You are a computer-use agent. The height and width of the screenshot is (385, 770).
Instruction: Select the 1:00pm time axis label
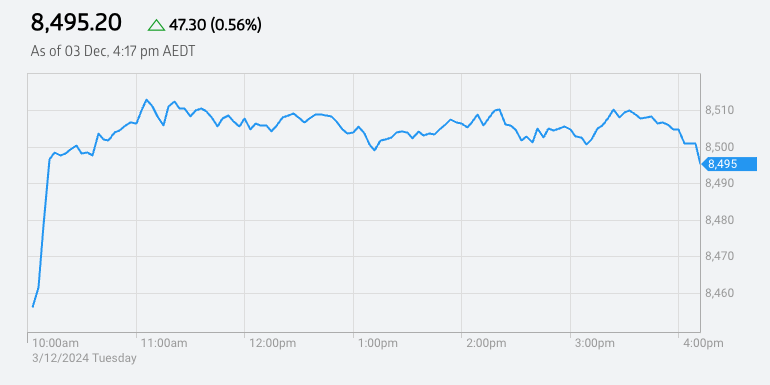click(378, 343)
